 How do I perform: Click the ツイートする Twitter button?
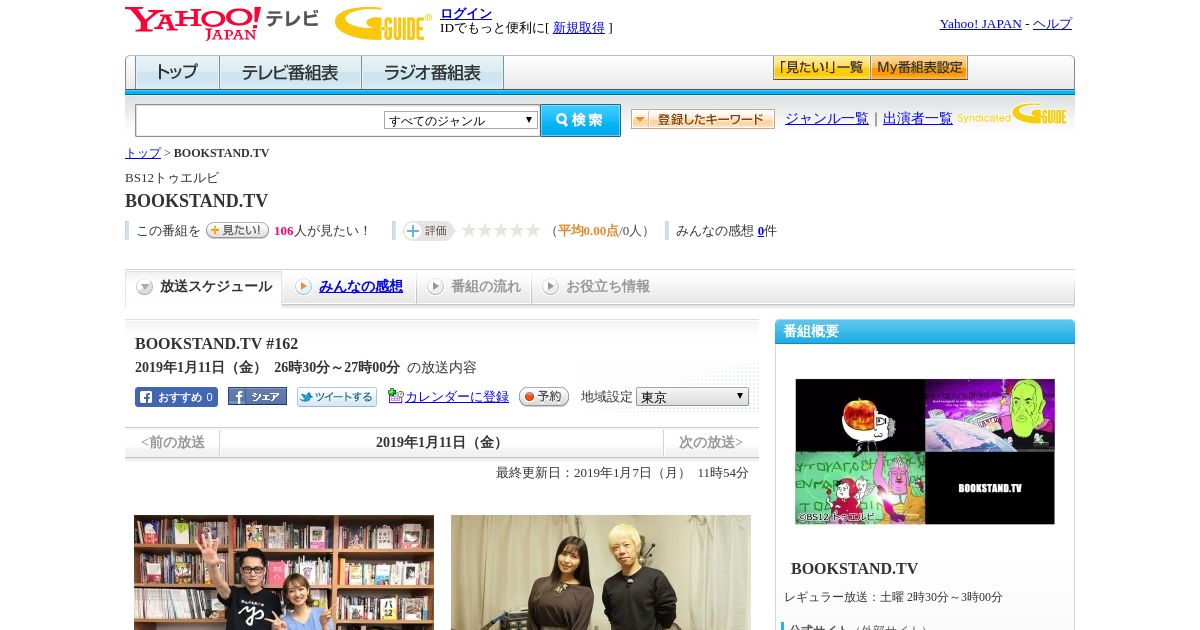[x=337, y=397]
